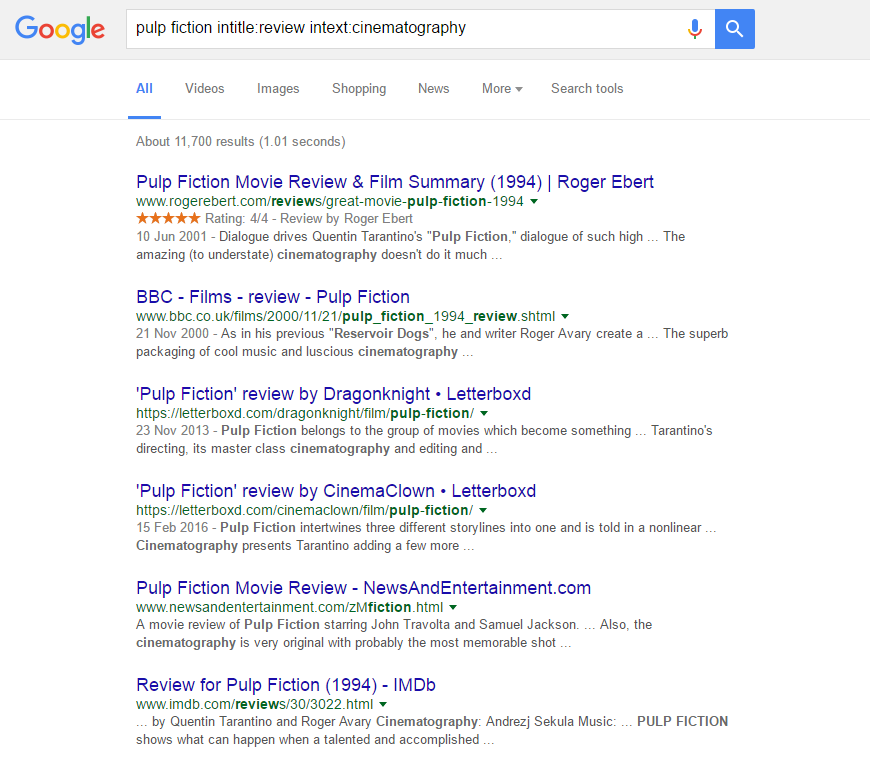Image resolution: width=870 pixels, height=765 pixels.
Task: Open Roger Ebert Pulp Fiction review link
Action: coord(395,182)
